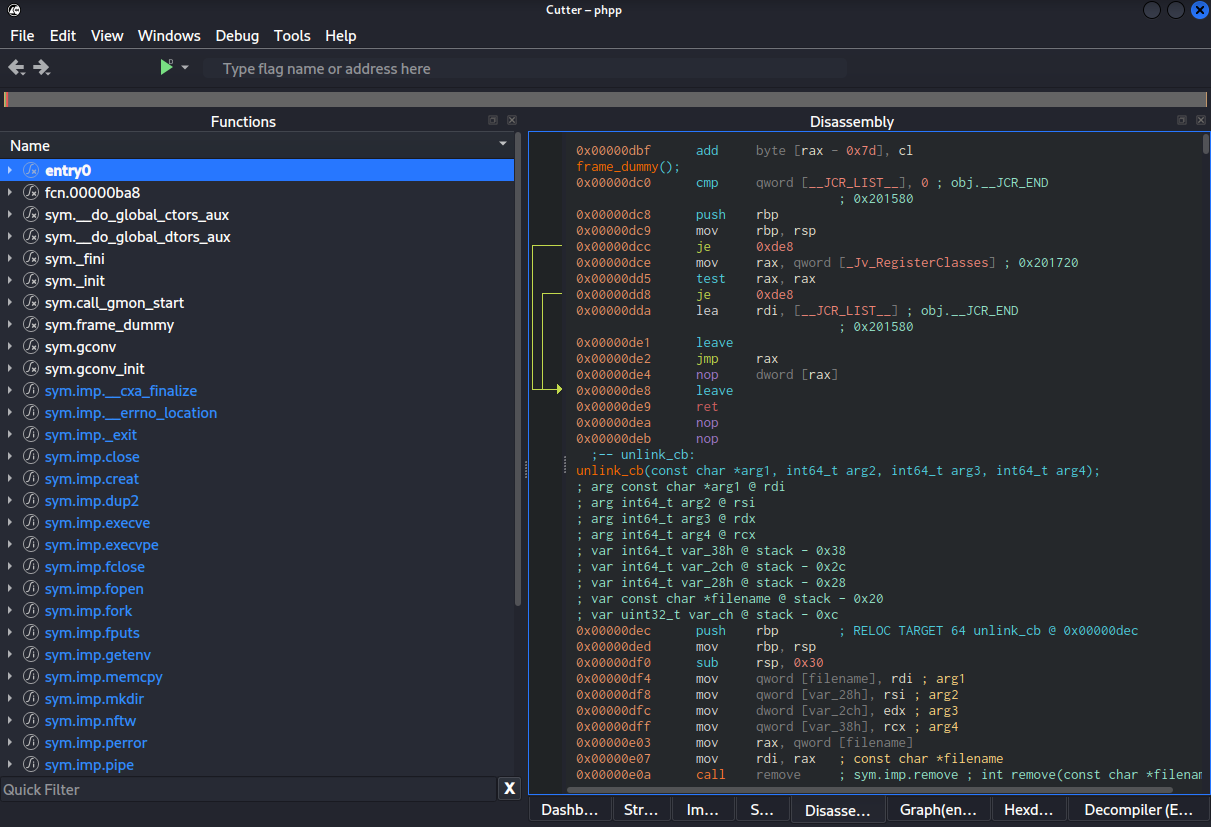Open the debug mode dropdown arrow
This screenshot has width=1211, height=827.
[185, 68]
